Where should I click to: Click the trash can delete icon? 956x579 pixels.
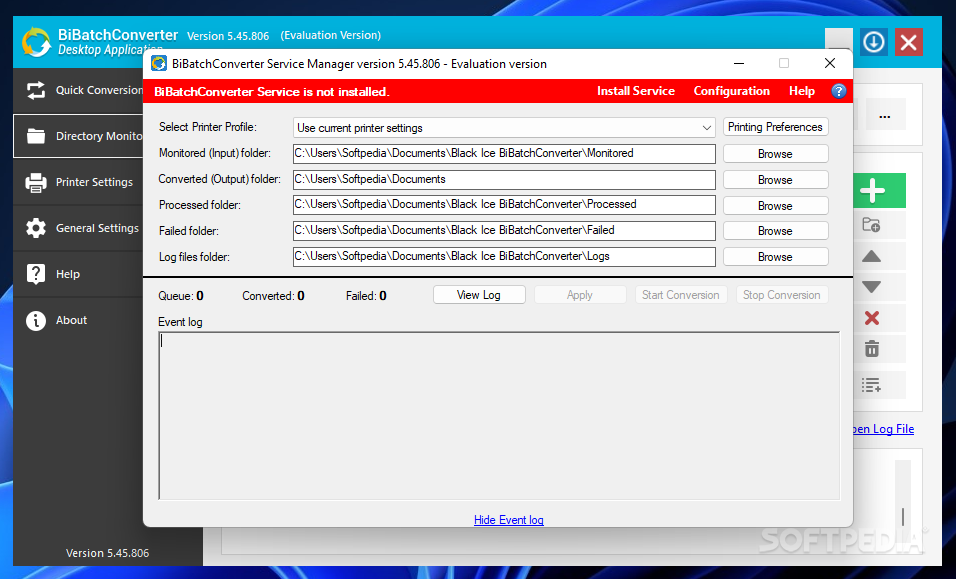(x=872, y=349)
